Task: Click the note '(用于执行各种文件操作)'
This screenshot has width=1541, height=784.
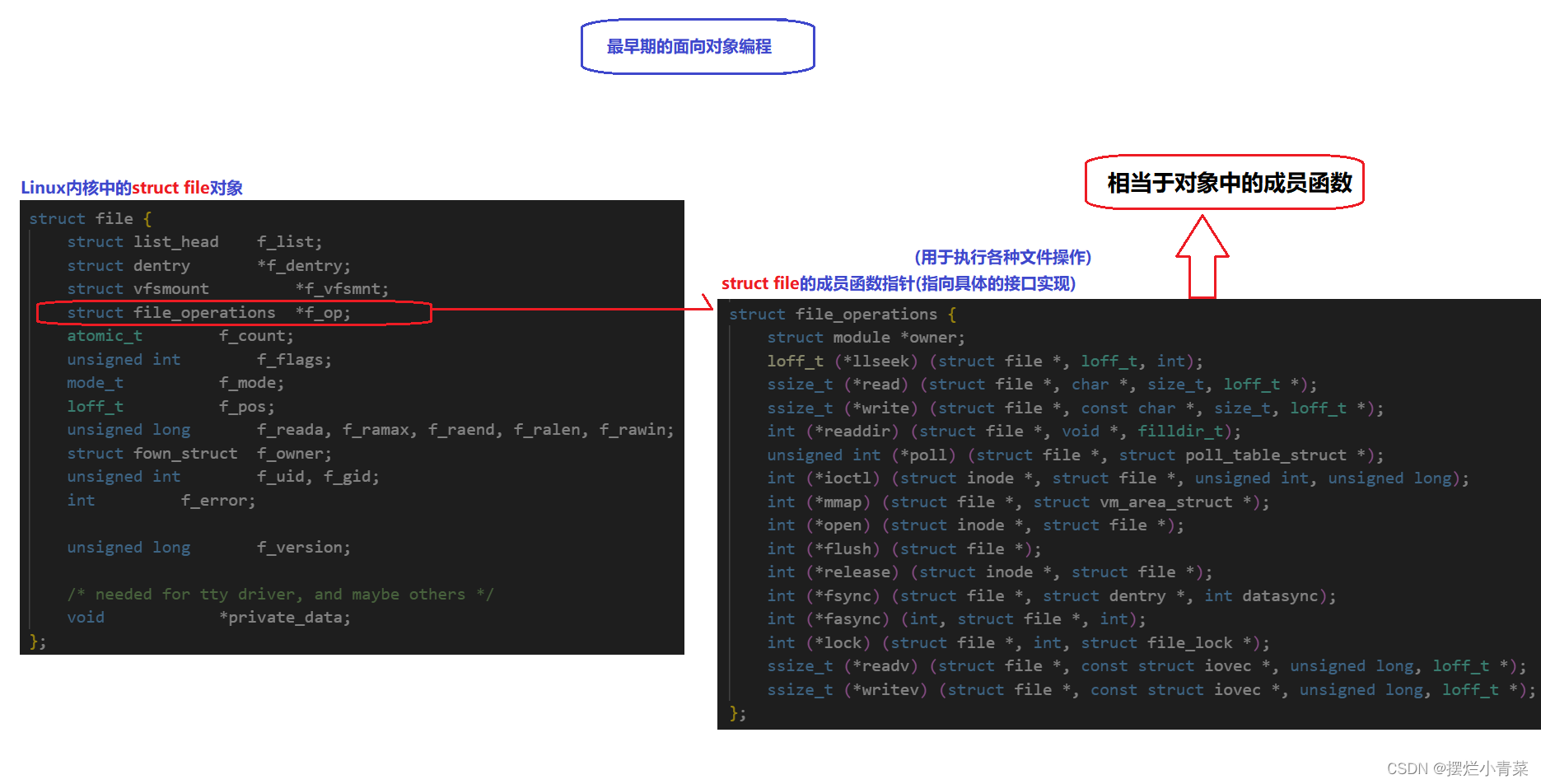Action: pyautogui.click(x=1002, y=258)
